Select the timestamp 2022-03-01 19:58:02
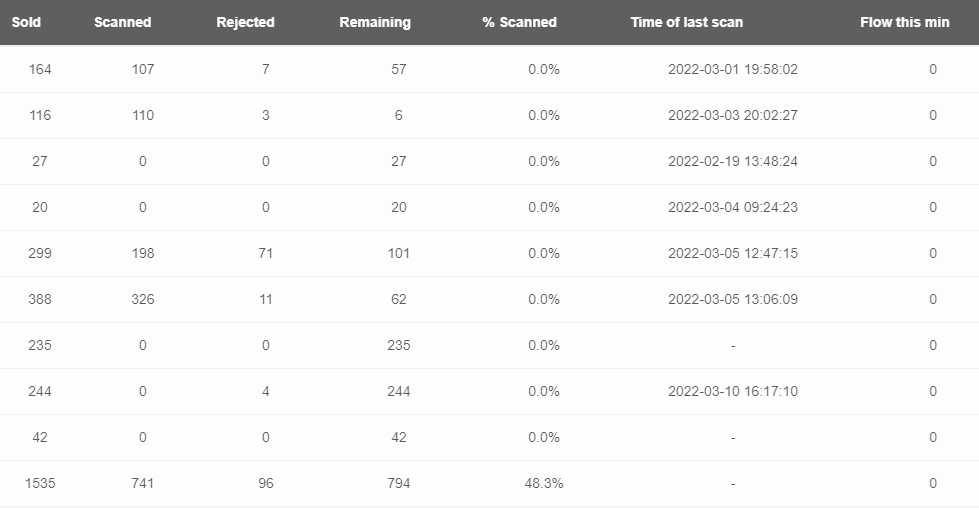979x508 pixels. coord(733,69)
